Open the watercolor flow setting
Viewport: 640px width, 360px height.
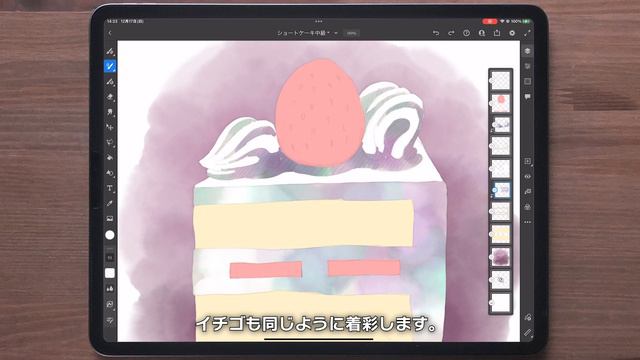click(x=110, y=289)
